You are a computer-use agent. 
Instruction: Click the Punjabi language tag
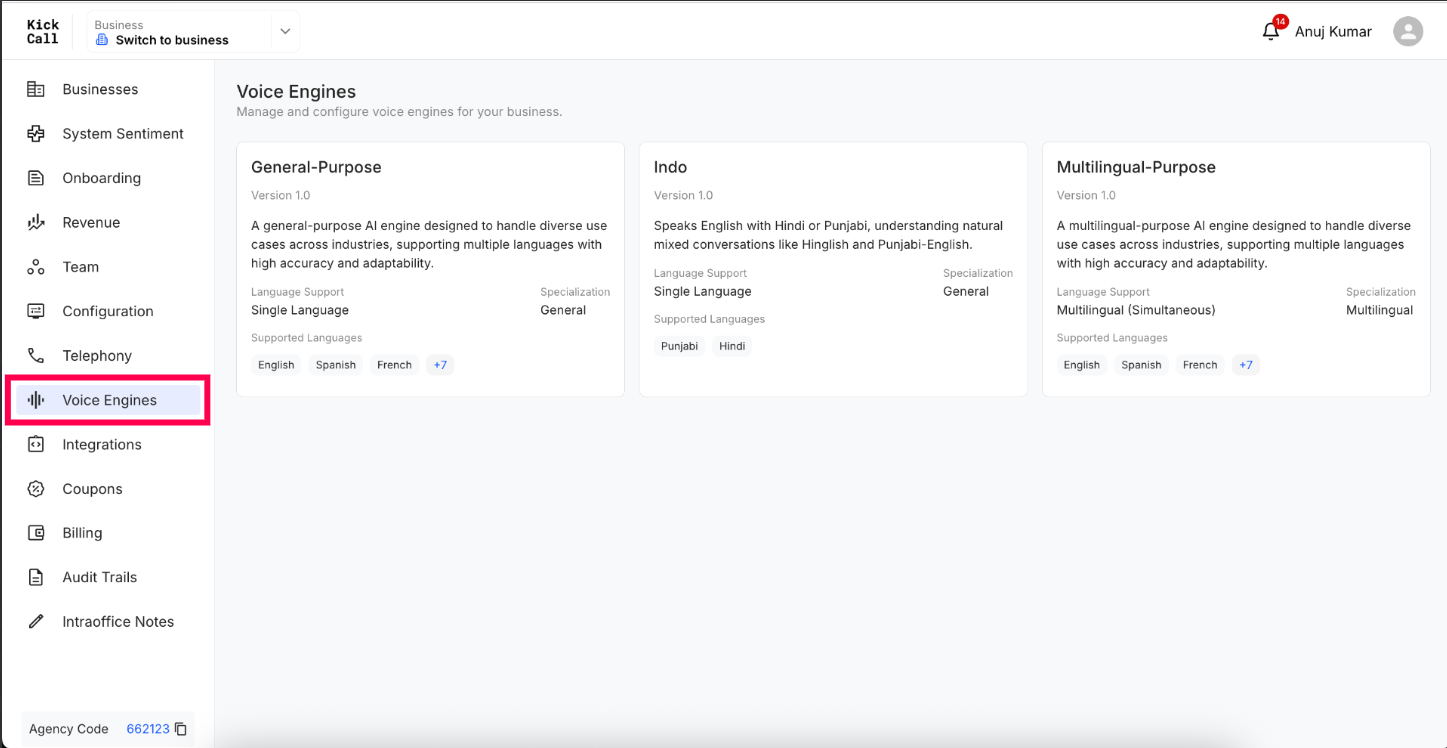tap(679, 346)
